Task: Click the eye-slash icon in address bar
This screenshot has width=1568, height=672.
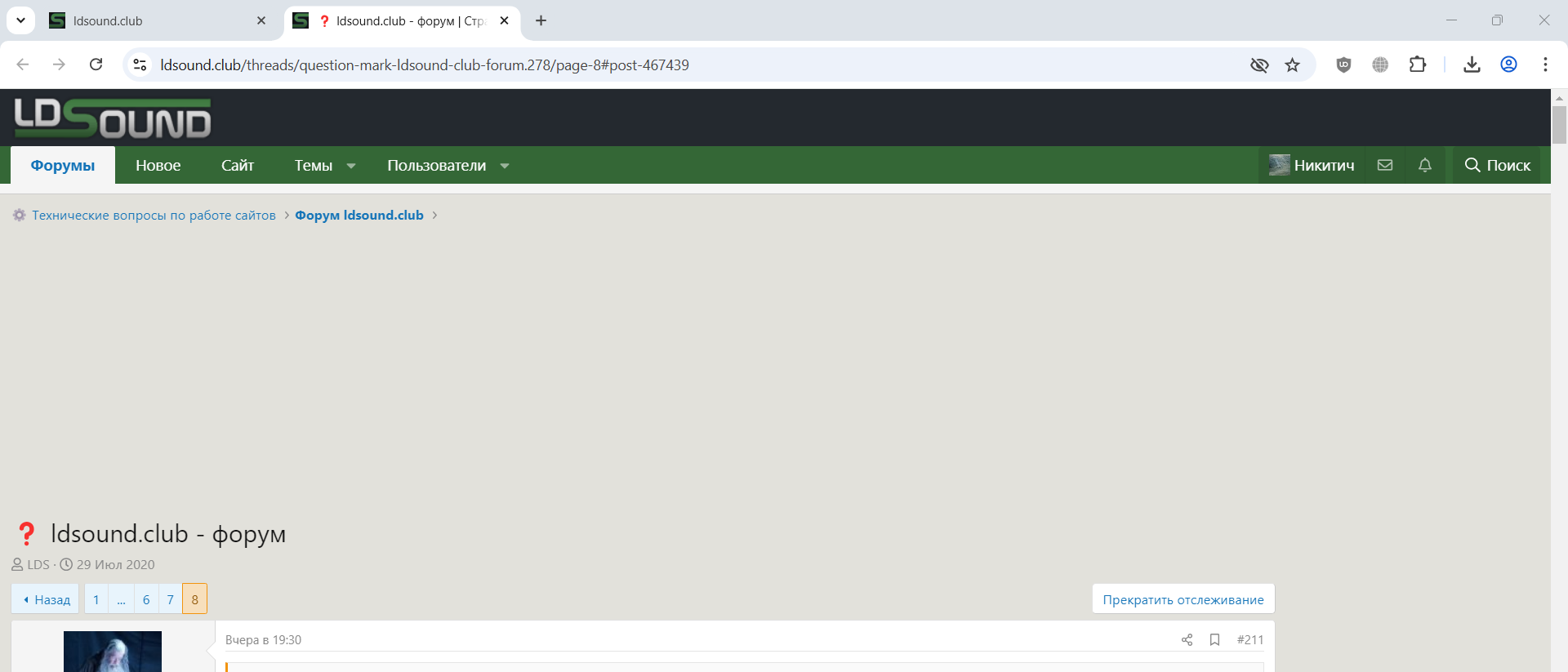Action: pyautogui.click(x=1259, y=65)
